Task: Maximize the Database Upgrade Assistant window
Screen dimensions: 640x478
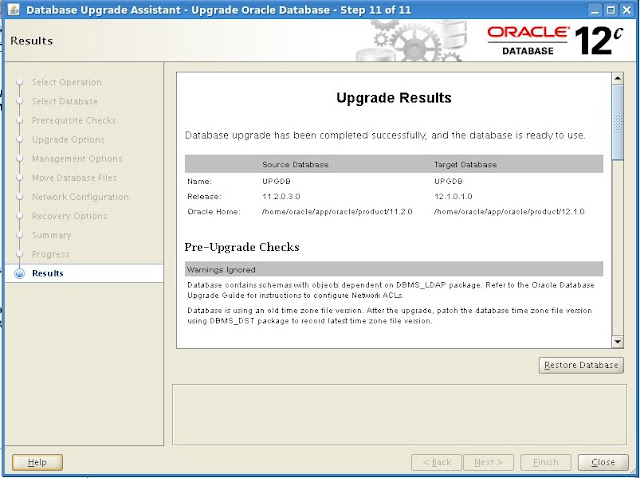Action: pos(611,10)
